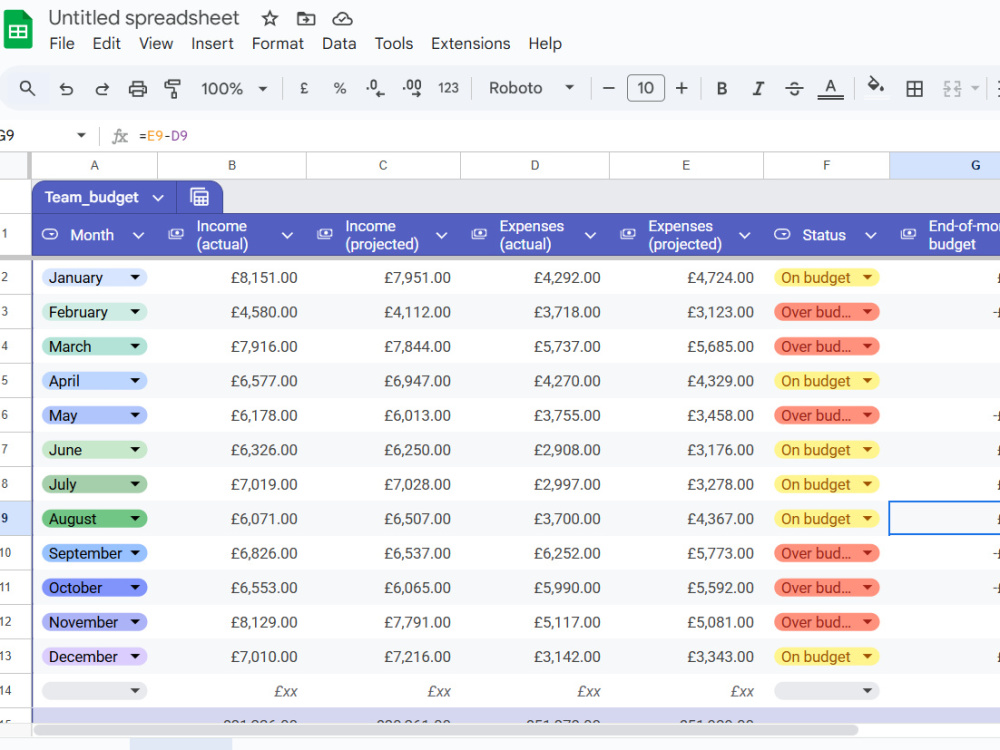Select column G header

945,165
